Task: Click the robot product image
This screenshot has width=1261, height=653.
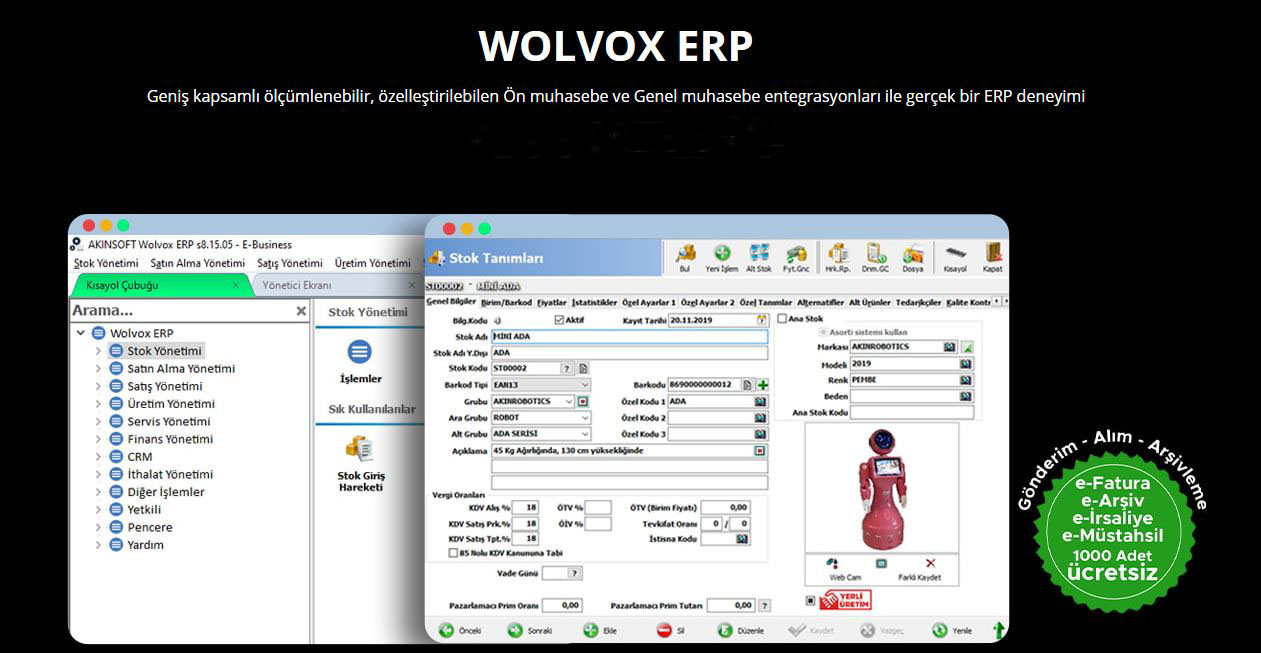Action: (x=881, y=486)
